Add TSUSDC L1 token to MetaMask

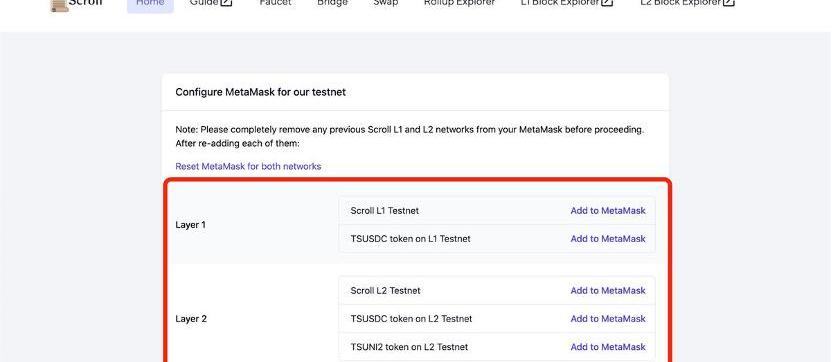click(608, 239)
